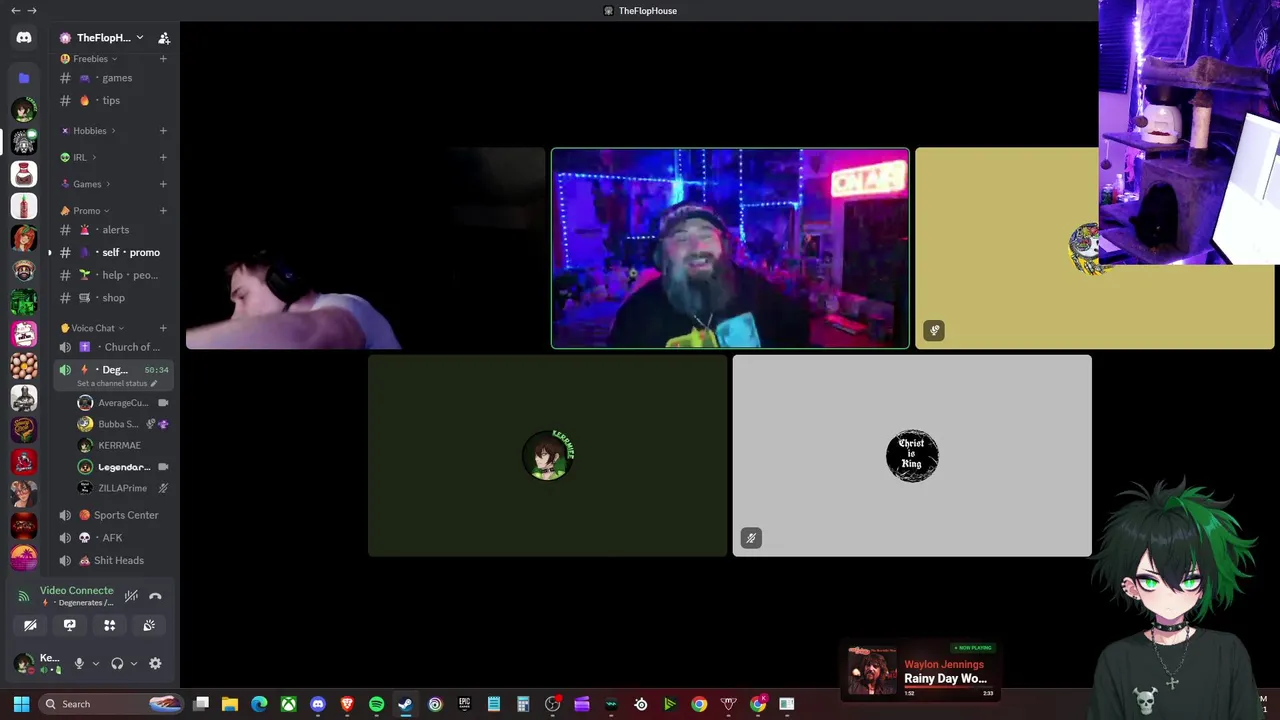
Task: Click 'Set a channel status' link
Action: point(117,384)
